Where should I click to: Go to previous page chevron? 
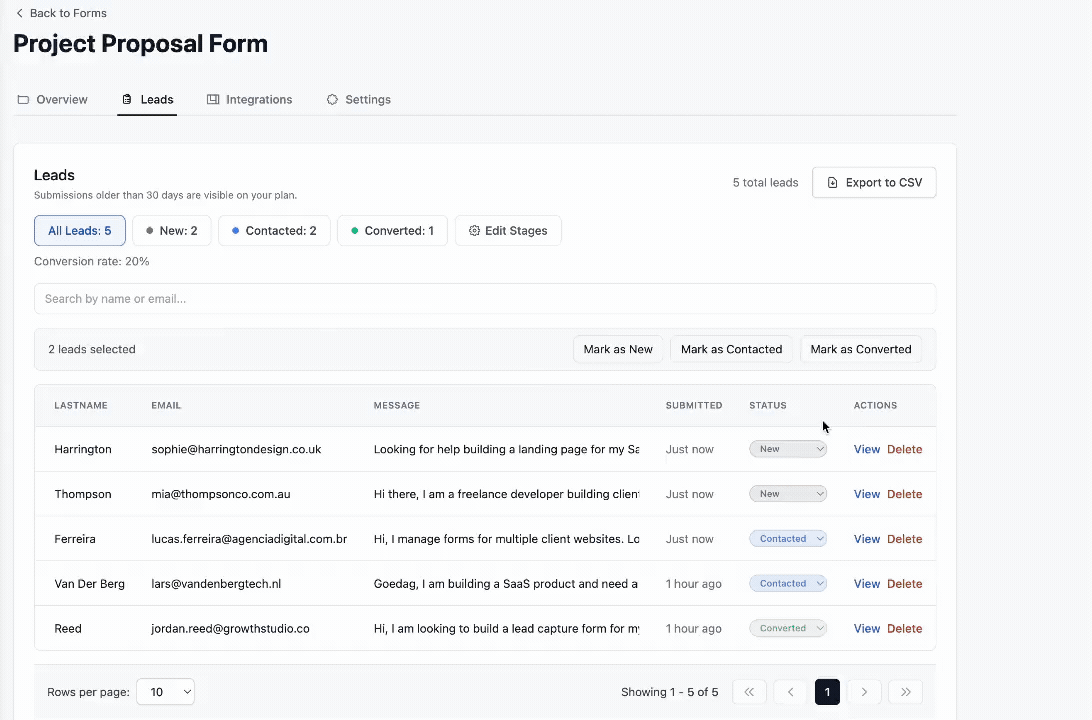click(x=790, y=692)
